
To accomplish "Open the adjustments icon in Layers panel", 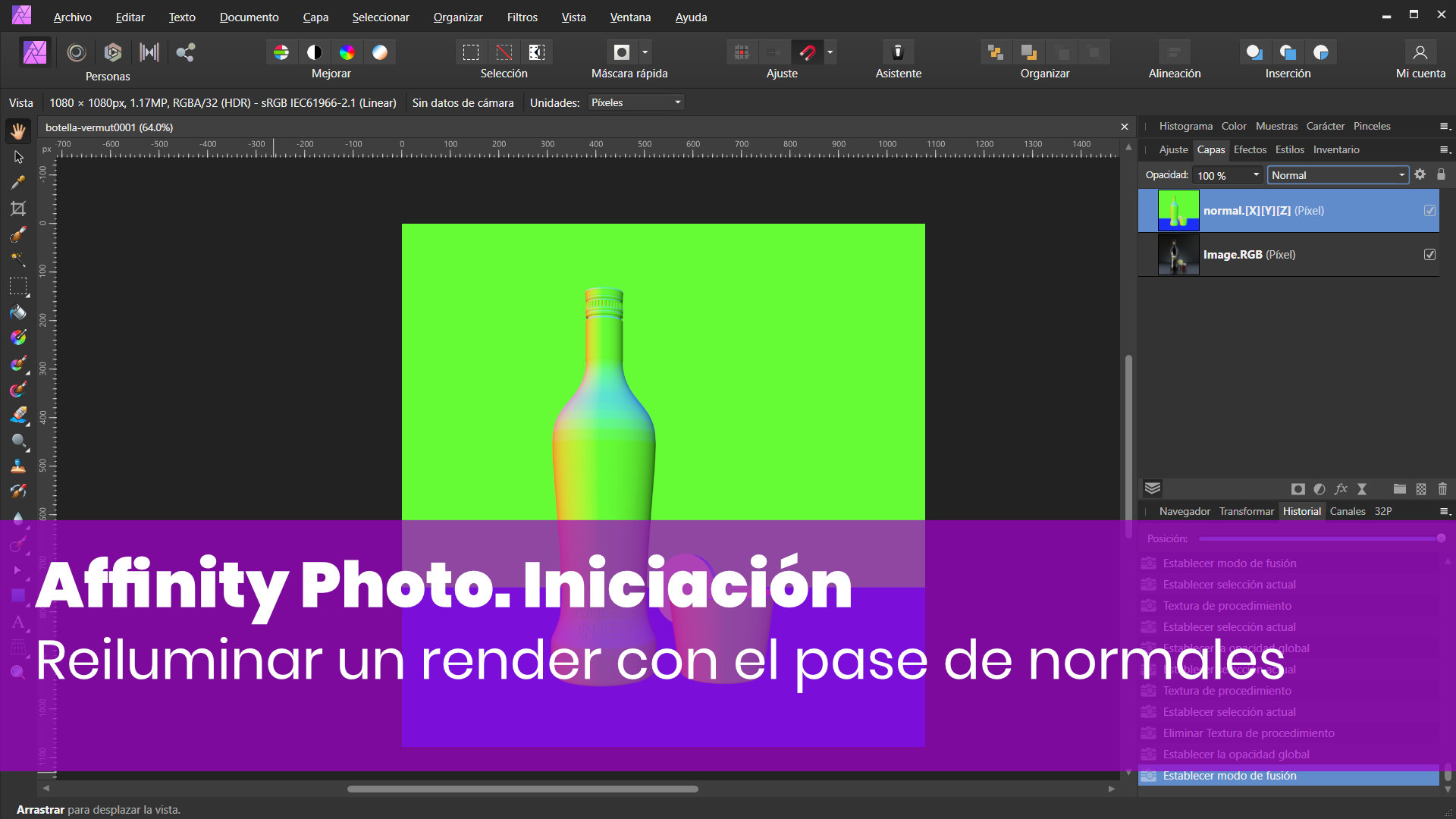I will pyautogui.click(x=1319, y=489).
